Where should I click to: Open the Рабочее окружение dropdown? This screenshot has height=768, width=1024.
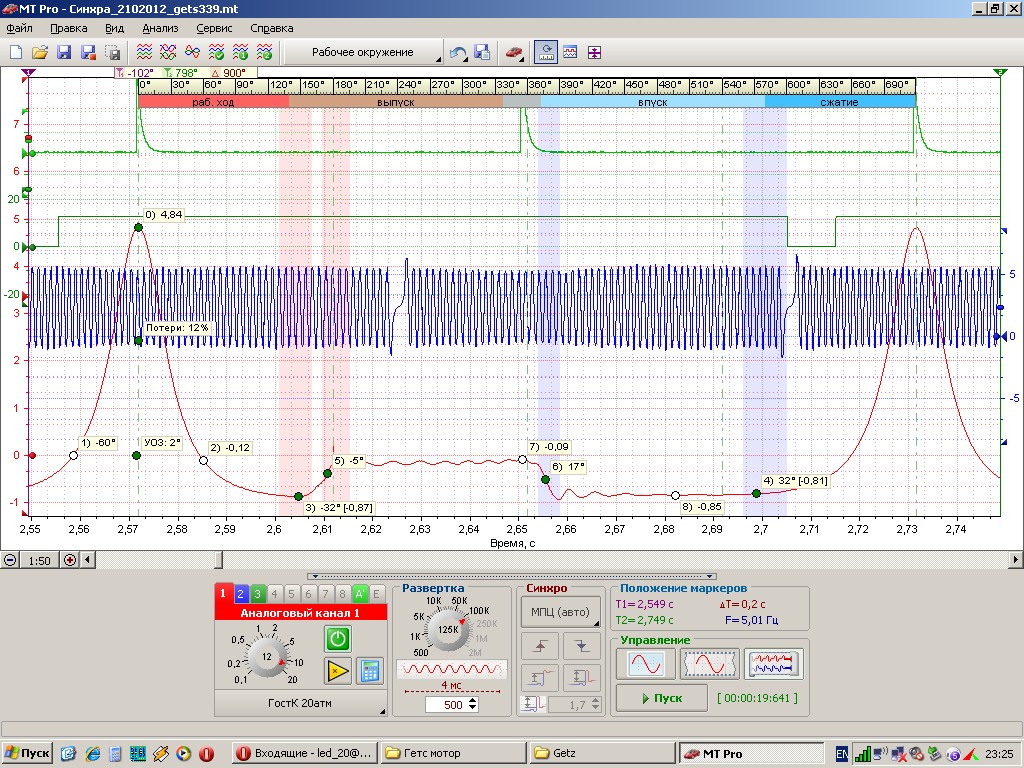(x=364, y=52)
